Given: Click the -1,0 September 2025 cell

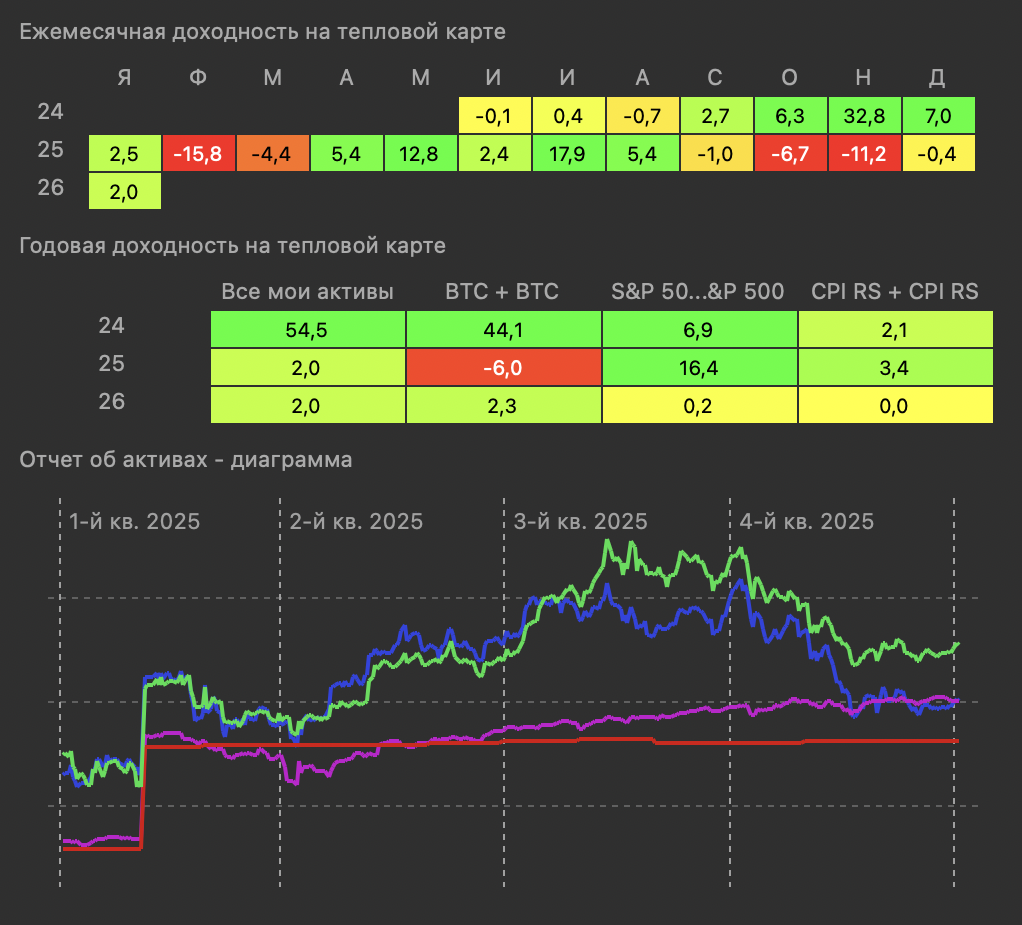Looking at the screenshot, I should [x=716, y=154].
